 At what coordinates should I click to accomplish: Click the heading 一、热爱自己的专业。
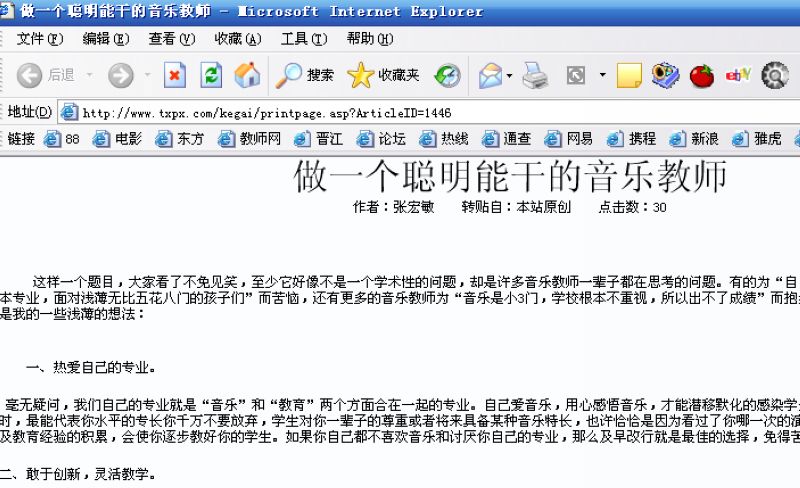click(x=91, y=368)
